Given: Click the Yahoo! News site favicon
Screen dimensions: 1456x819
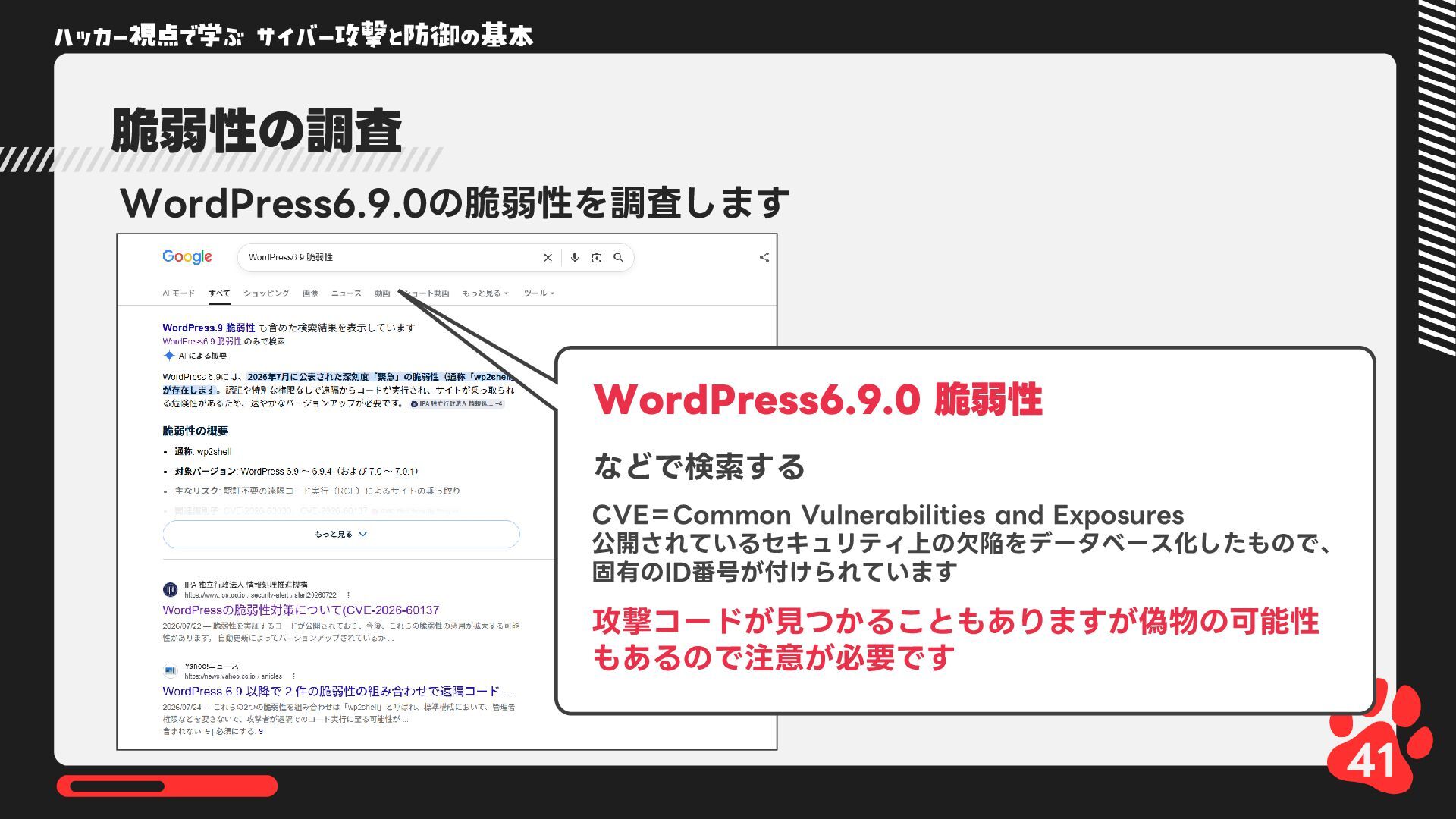Looking at the screenshot, I should pyautogui.click(x=170, y=671).
